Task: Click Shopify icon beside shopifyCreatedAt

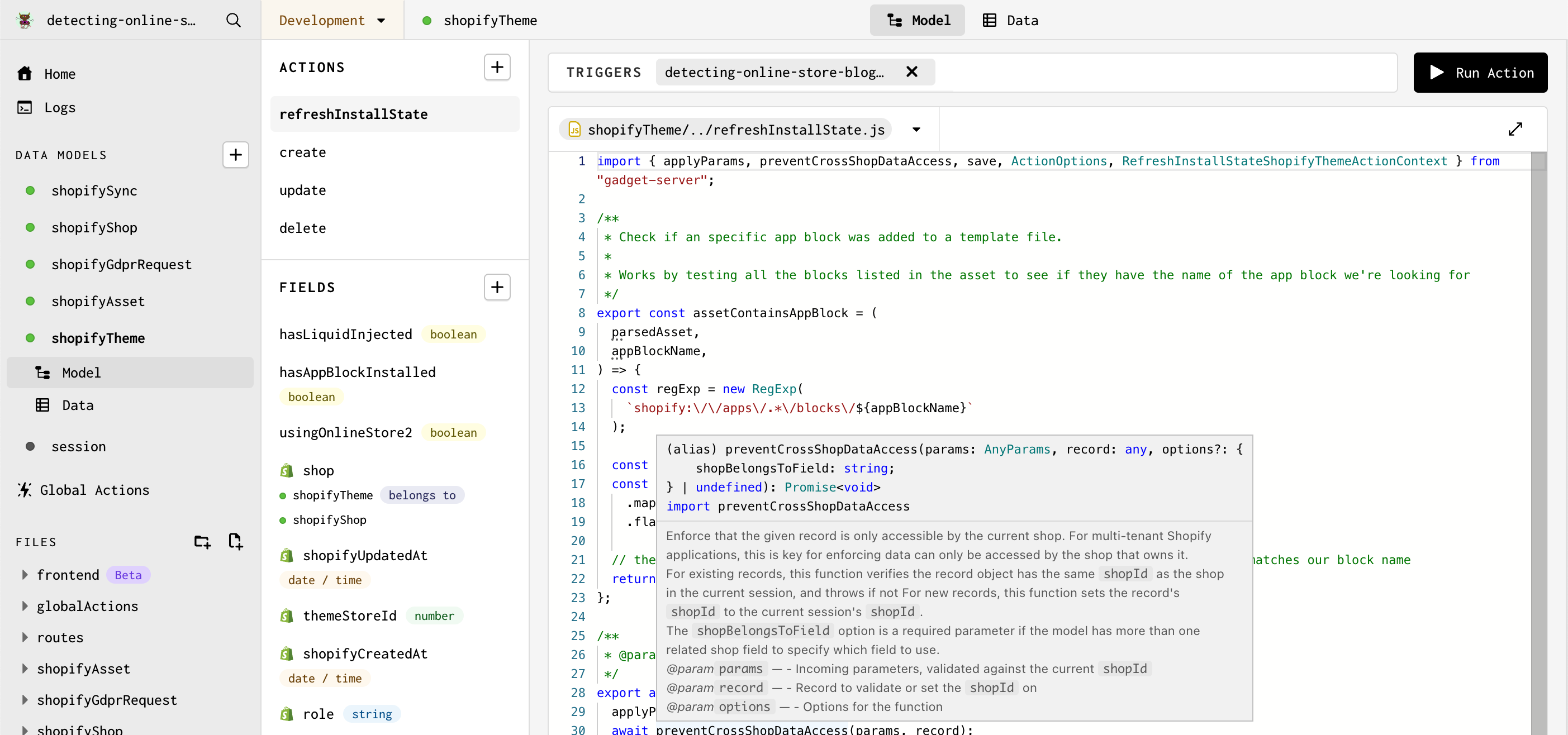Action: 287,653
